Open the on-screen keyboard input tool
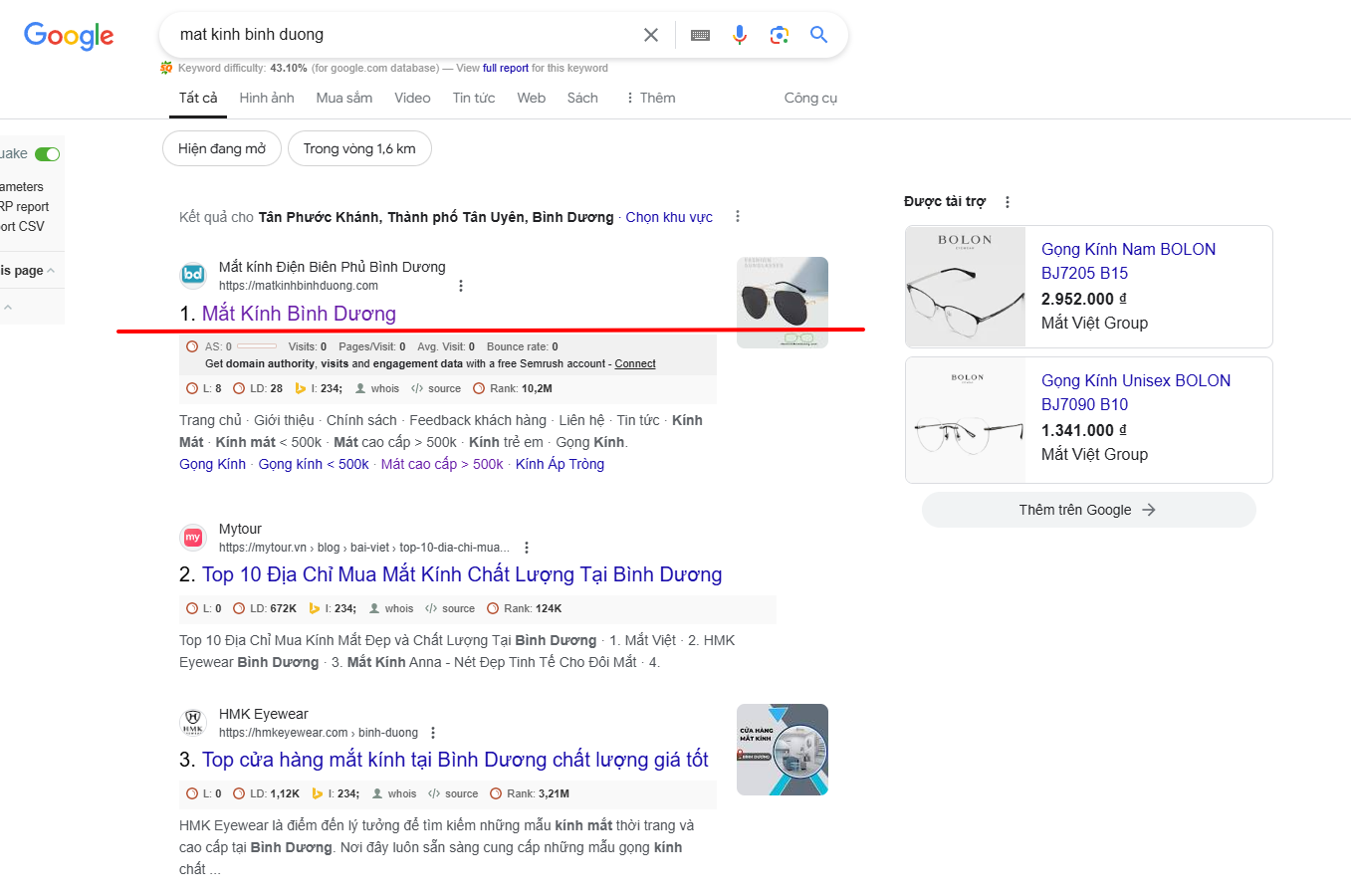This screenshot has height=896, width=1351. [700, 35]
